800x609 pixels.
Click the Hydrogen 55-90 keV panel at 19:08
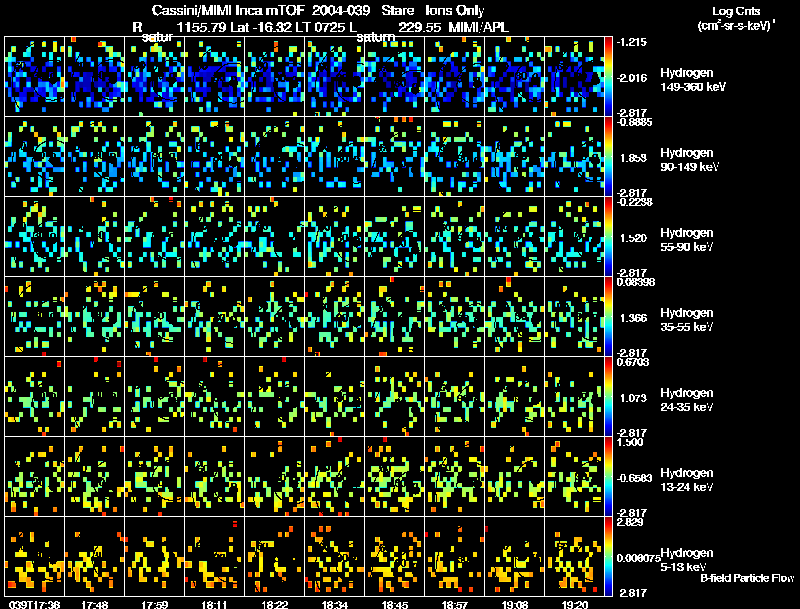(515, 237)
